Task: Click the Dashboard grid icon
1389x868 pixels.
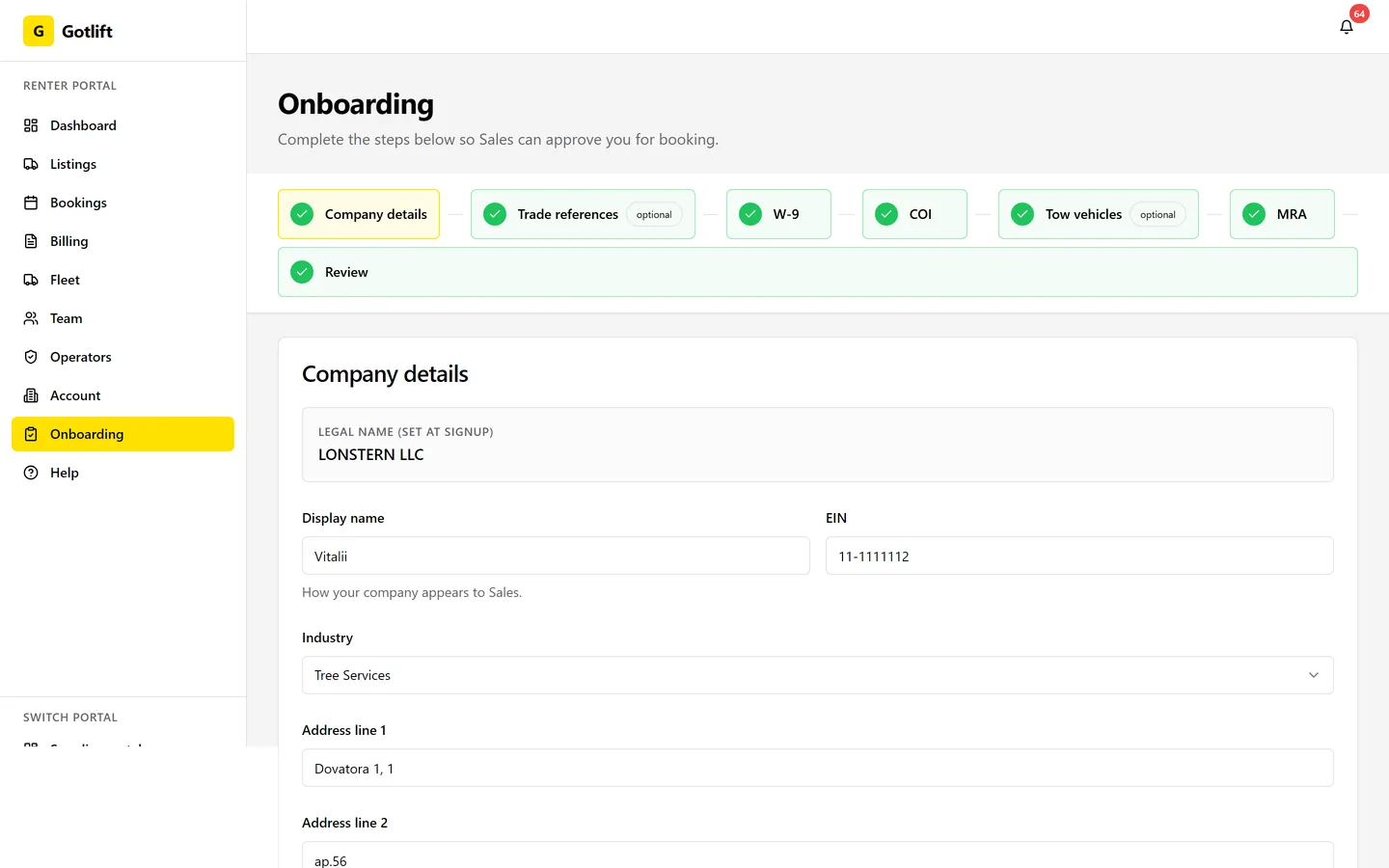Action: pos(31,125)
